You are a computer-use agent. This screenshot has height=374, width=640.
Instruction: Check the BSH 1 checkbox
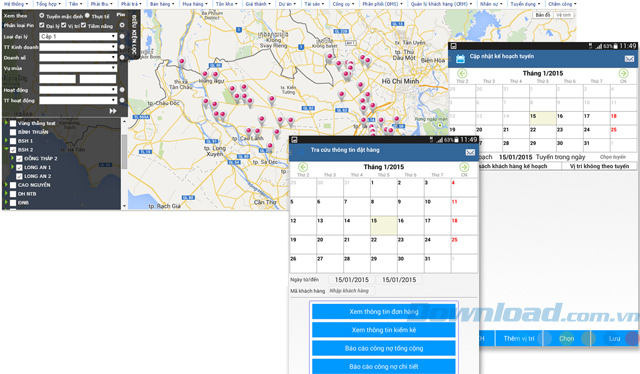(x=13, y=141)
